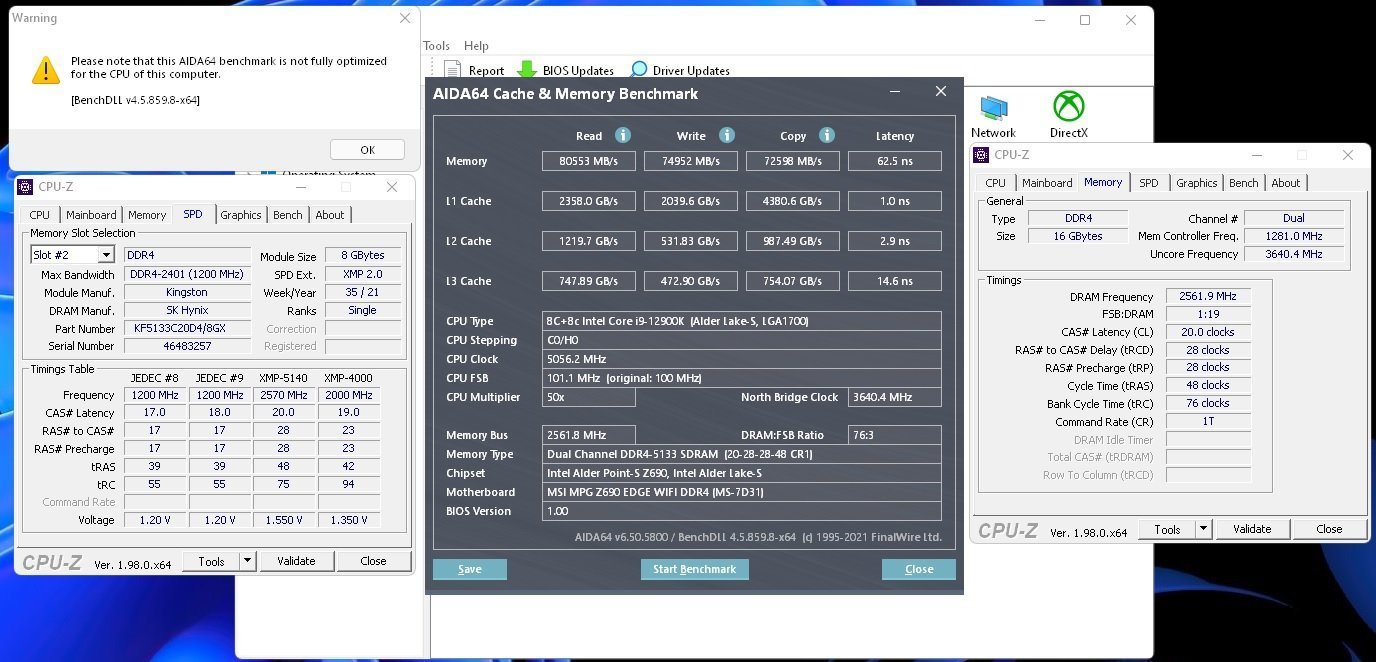Click the L1 Cache Read value 2358.0 GB/s
The image size is (1376, 662).
(589, 201)
